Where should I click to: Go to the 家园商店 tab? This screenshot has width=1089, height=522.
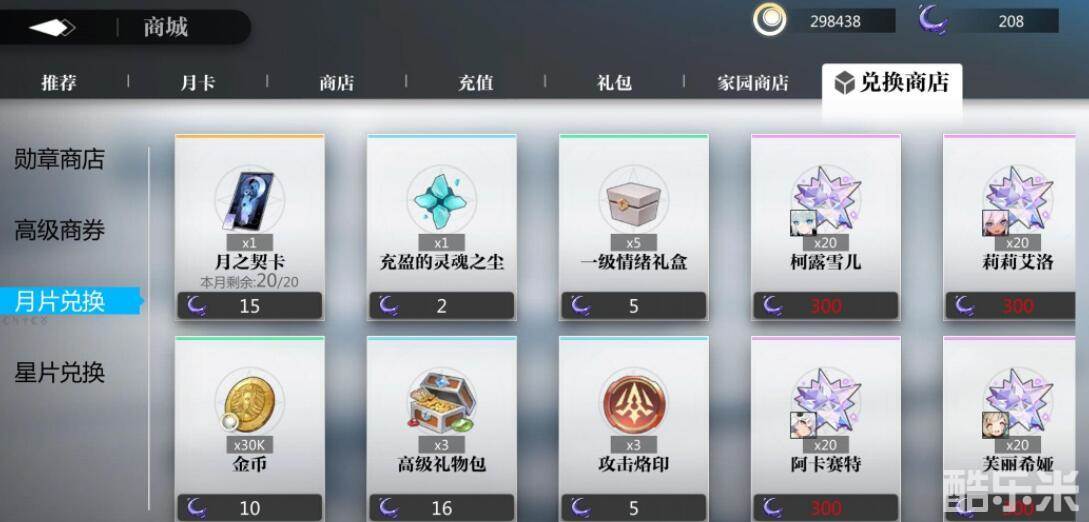pyautogui.click(x=753, y=83)
